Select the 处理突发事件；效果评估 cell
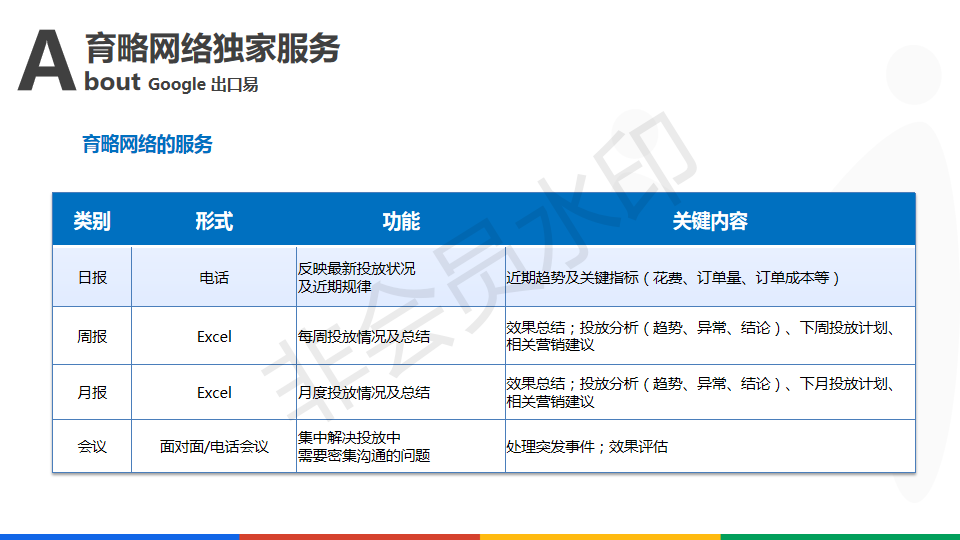This screenshot has height=540, width=960. coord(587,446)
